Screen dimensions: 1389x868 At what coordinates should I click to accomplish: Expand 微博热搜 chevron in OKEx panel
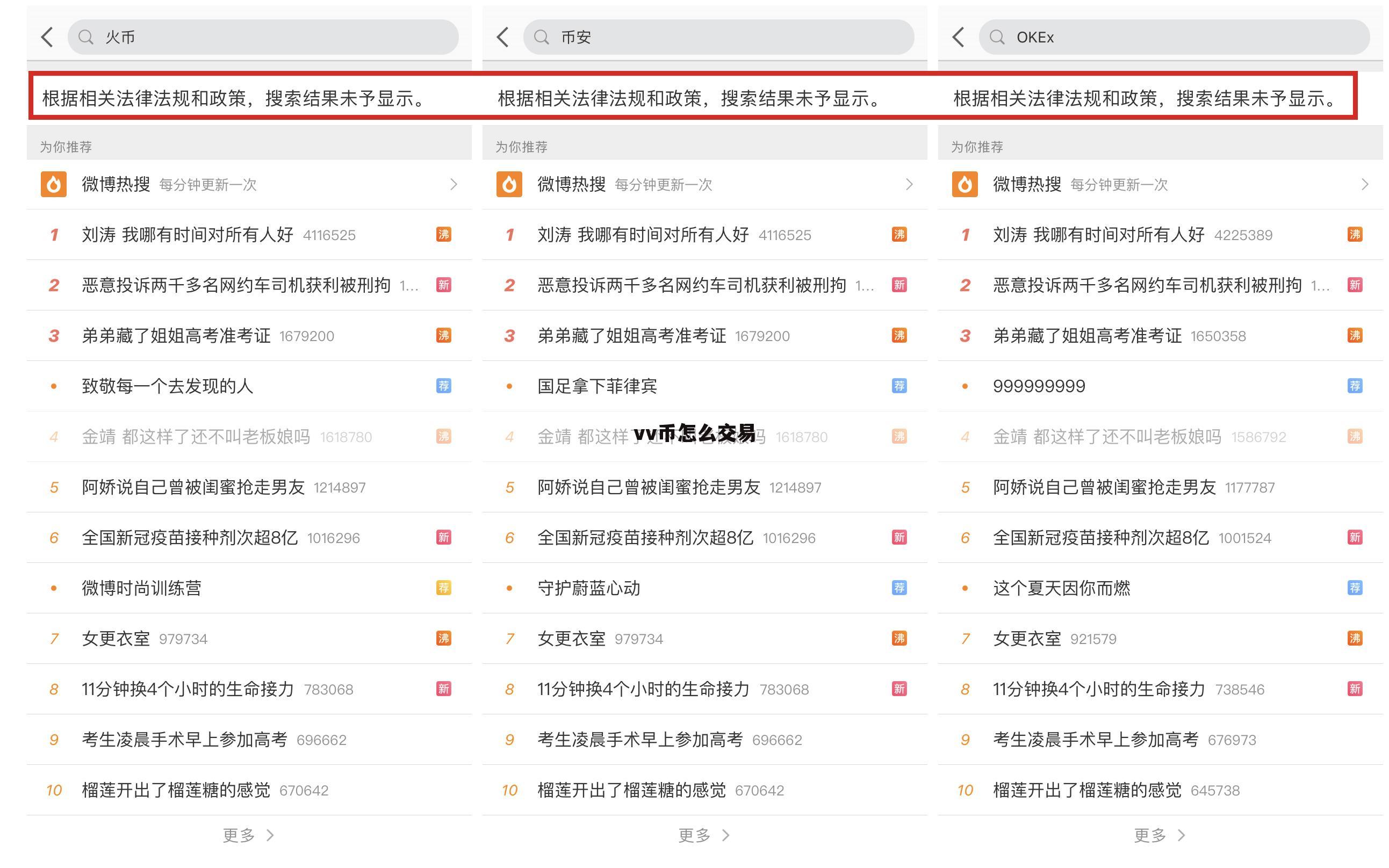[1365, 184]
